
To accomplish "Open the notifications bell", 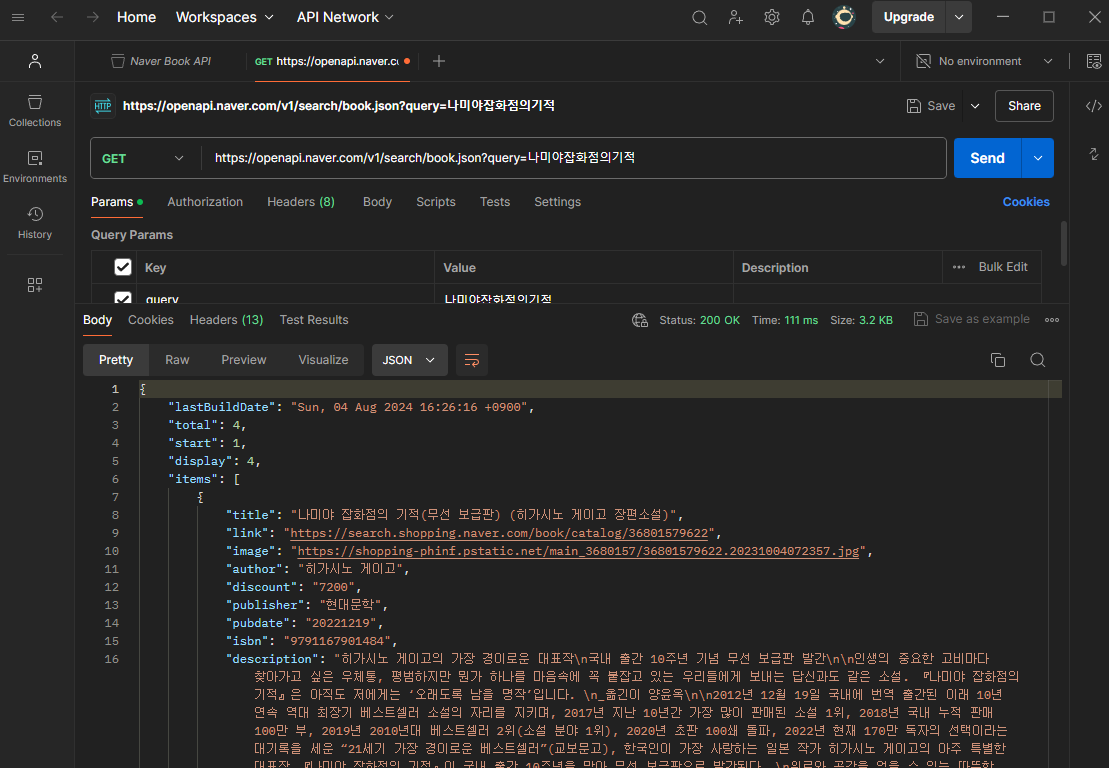I will click(x=808, y=18).
